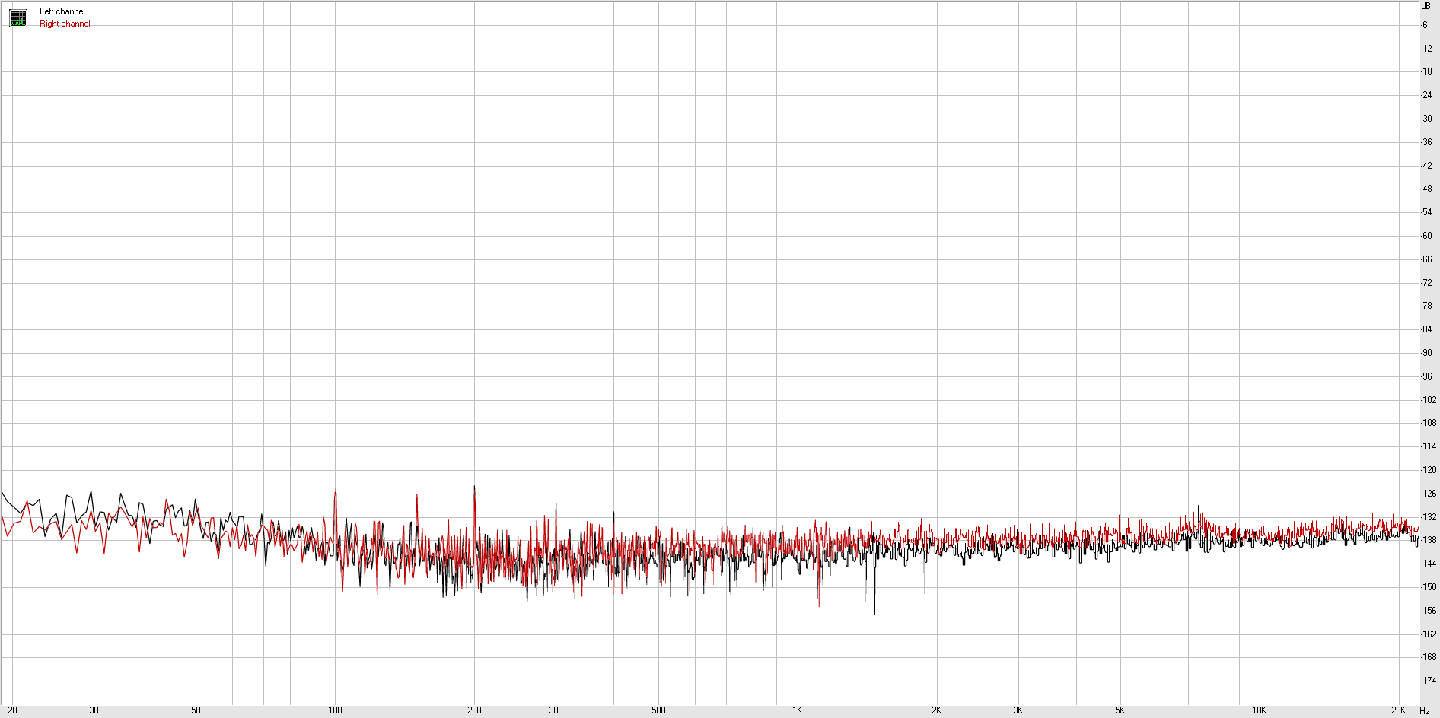Click the 20 Hz label at axis start
Viewport: 1440px width, 718px height.
[x=12, y=711]
